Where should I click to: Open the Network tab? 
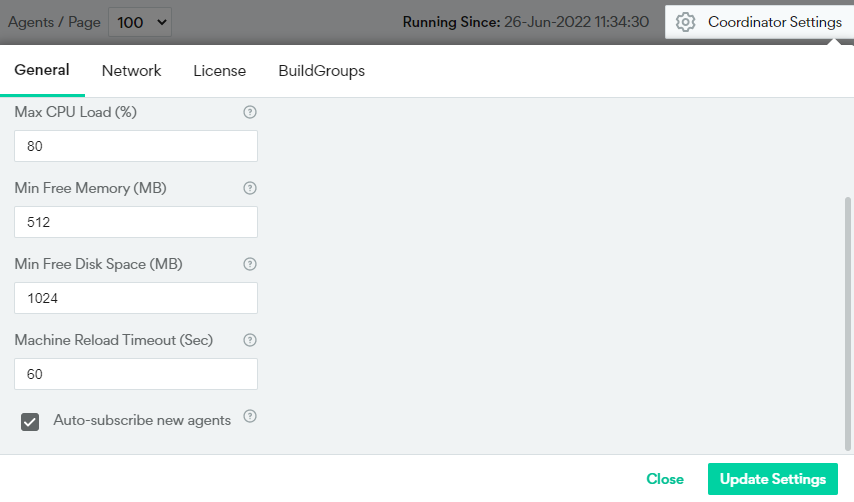pos(131,71)
